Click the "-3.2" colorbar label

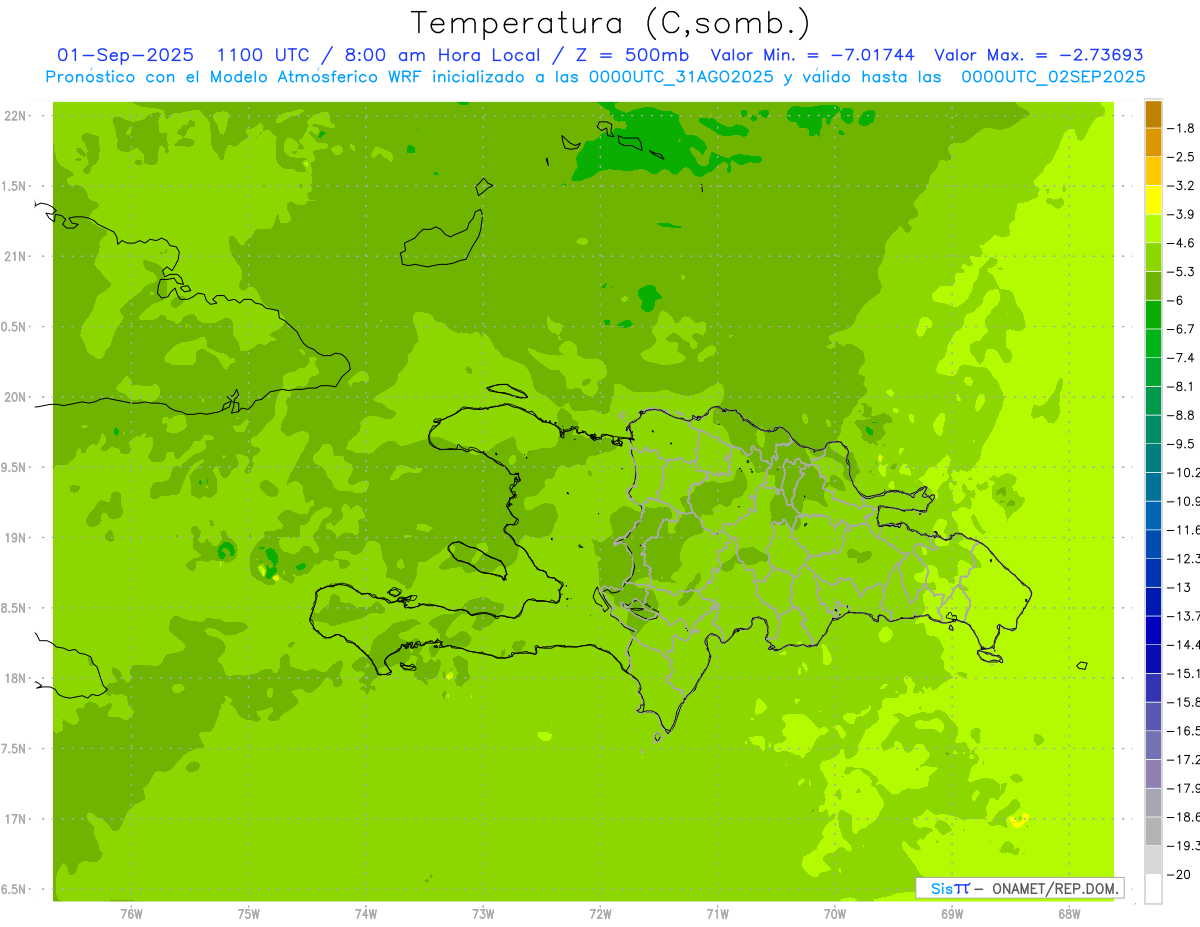(1182, 185)
